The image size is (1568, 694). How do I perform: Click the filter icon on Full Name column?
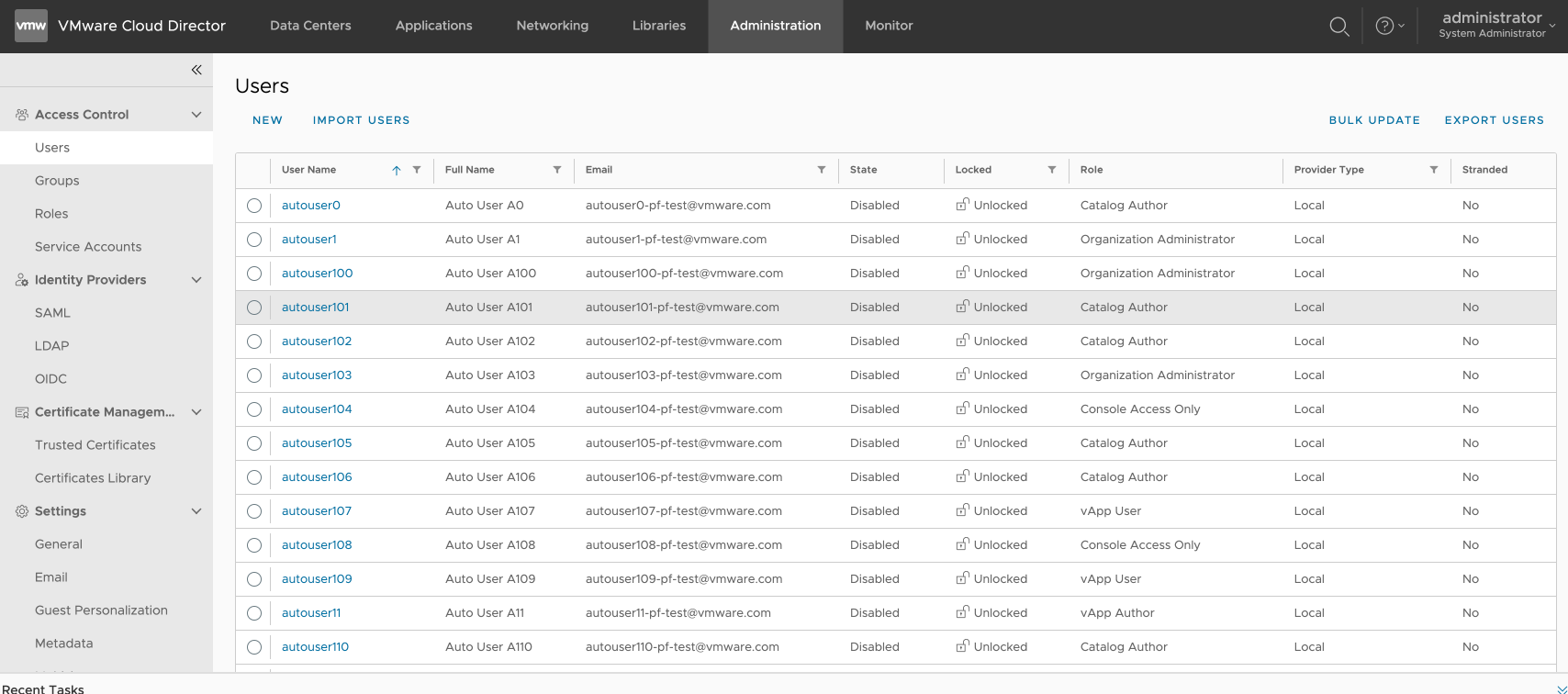point(557,170)
